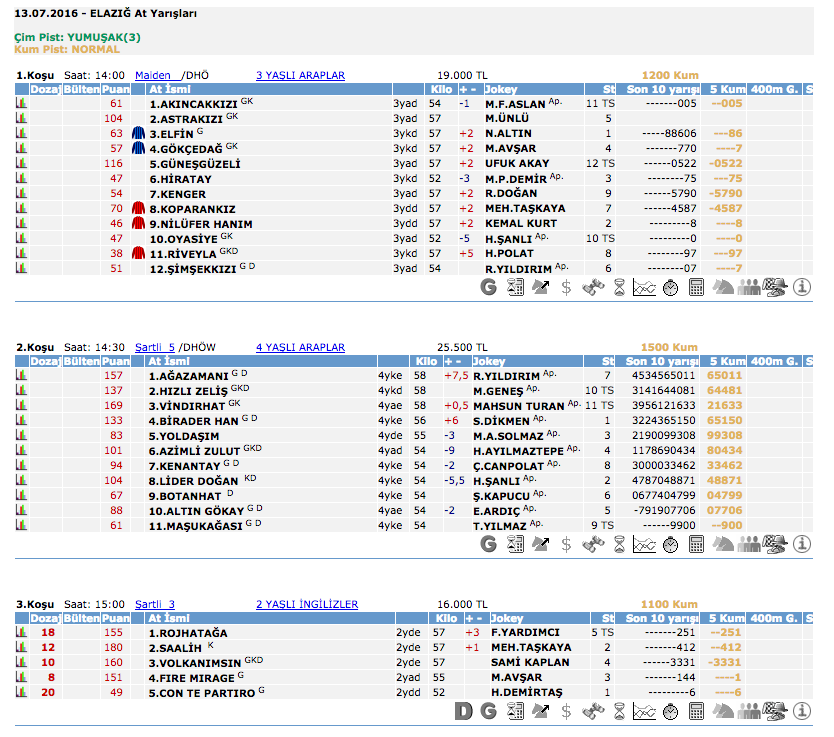Image resolution: width=834 pixels, height=737 pixels.
Task: Open the stopwatch icon under race 2
Action: pos(670,544)
